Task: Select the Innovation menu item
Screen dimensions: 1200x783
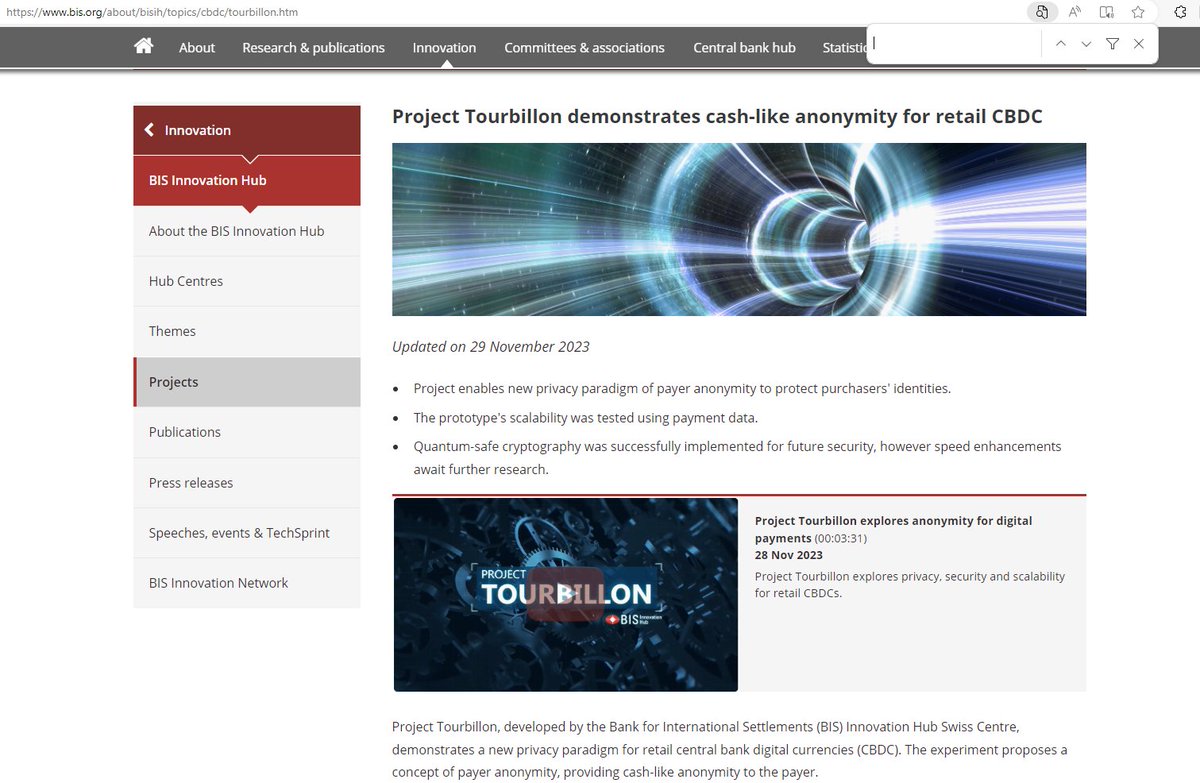Action: (444, 47)
